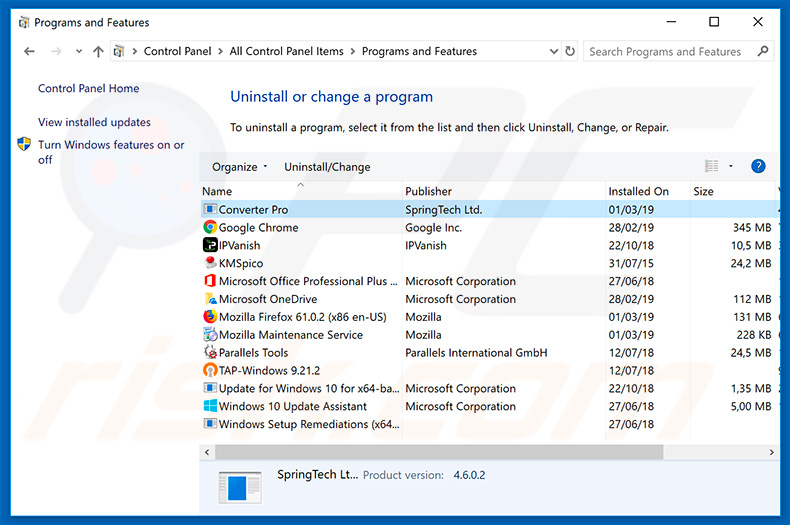The width and height of the screenshot is (790, 525).
Task: Expand the chevron after Control Panel breadcrumb
Action: [x=221, y=51]
